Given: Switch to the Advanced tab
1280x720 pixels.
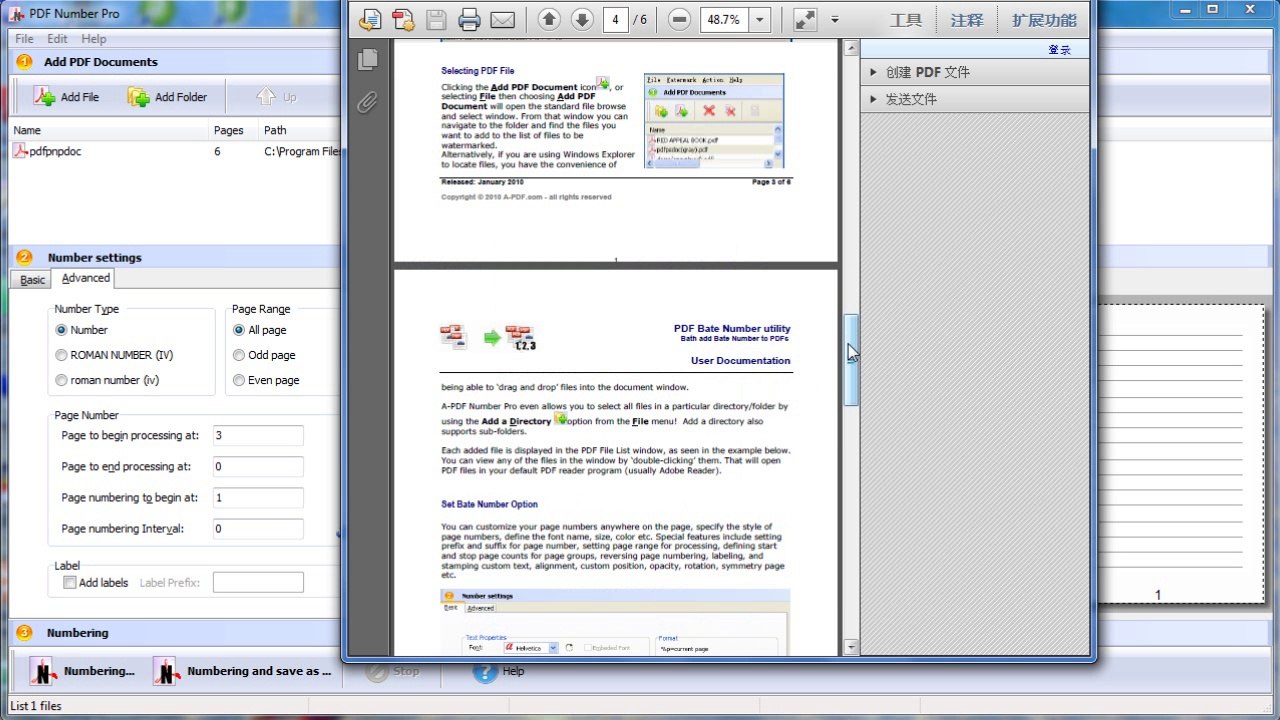Looking at the screenshot, I should click(x=86, y=278).
